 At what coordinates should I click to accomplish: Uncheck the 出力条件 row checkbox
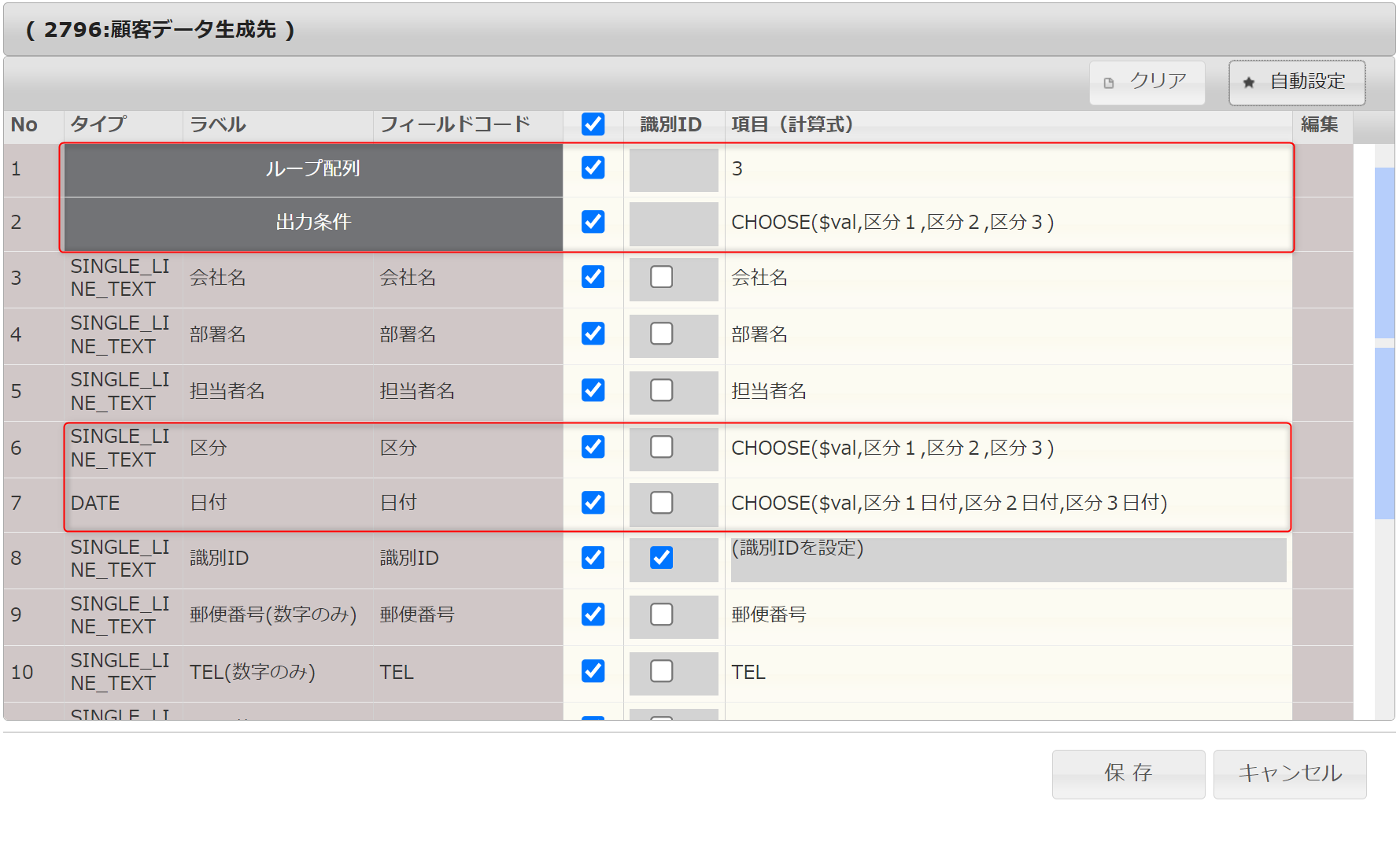pyautogui.click(x=593, y=222)
